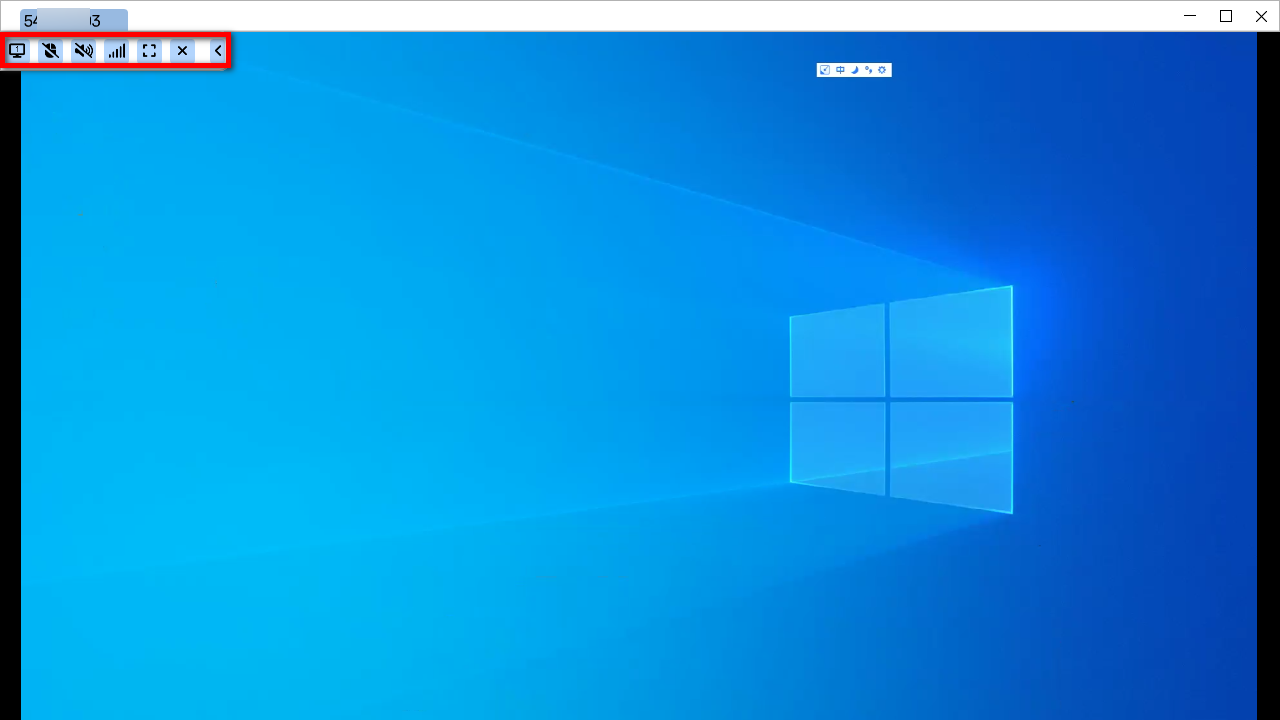Maximize the remote desktop window

click(x=1225, y=16)
